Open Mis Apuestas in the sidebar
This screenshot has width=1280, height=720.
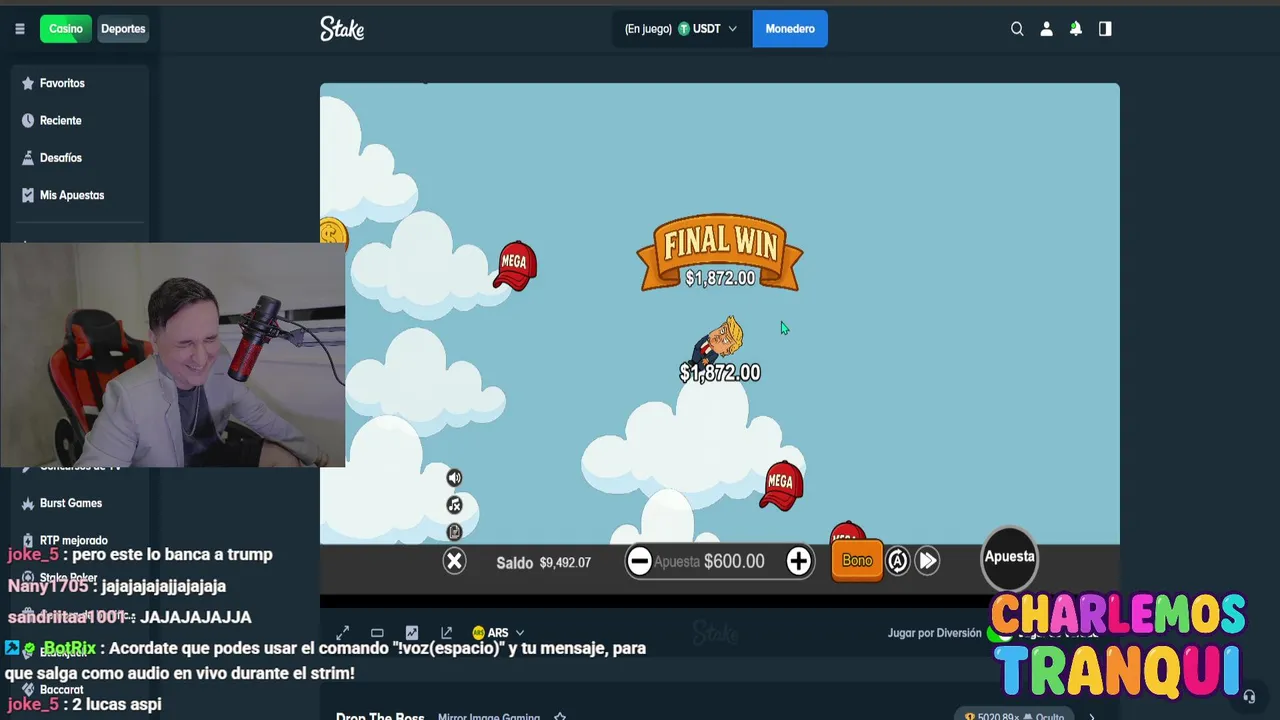(80, 195)
